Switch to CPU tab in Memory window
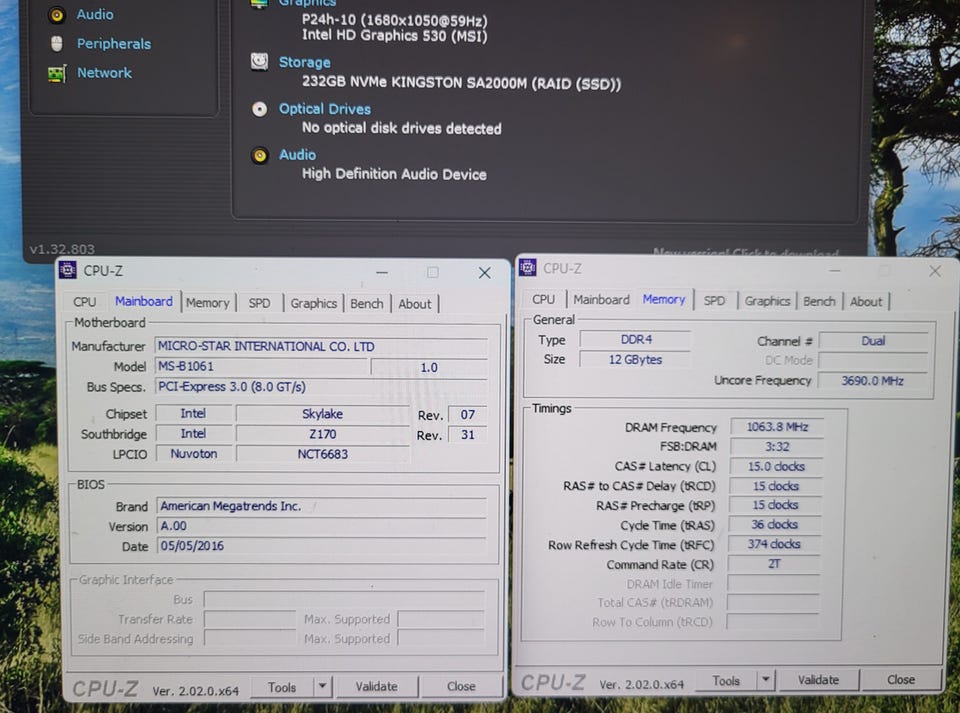The image size is (960, 713). pos(543,300)
